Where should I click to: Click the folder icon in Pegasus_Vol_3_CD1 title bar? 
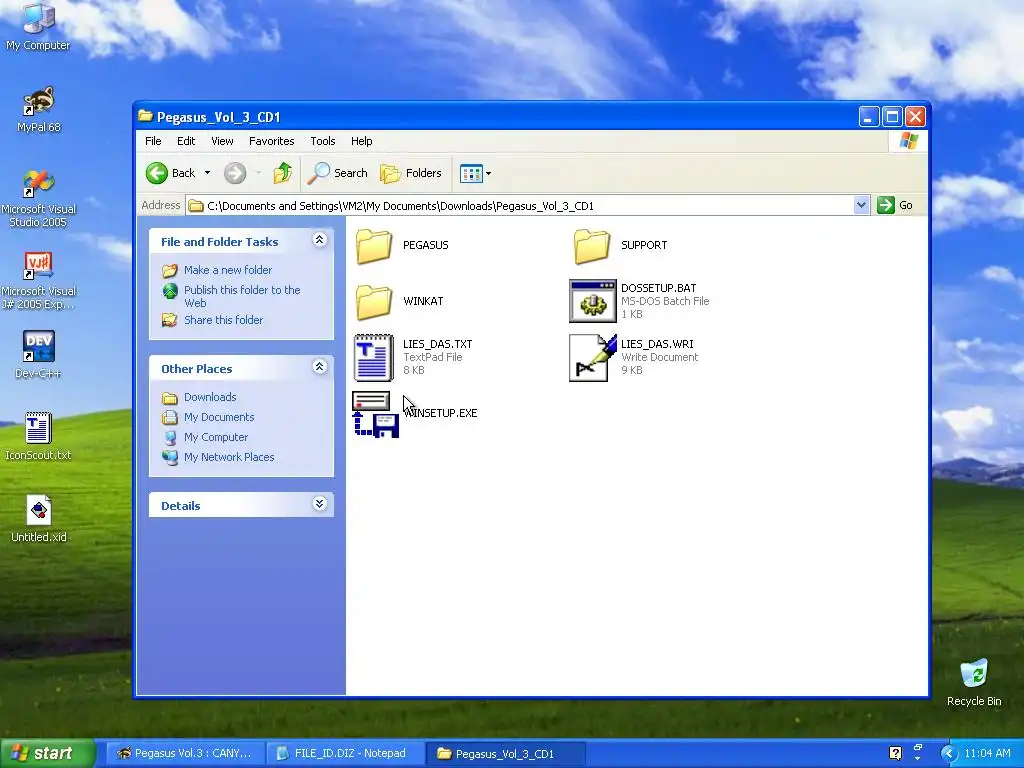(145, 116)
